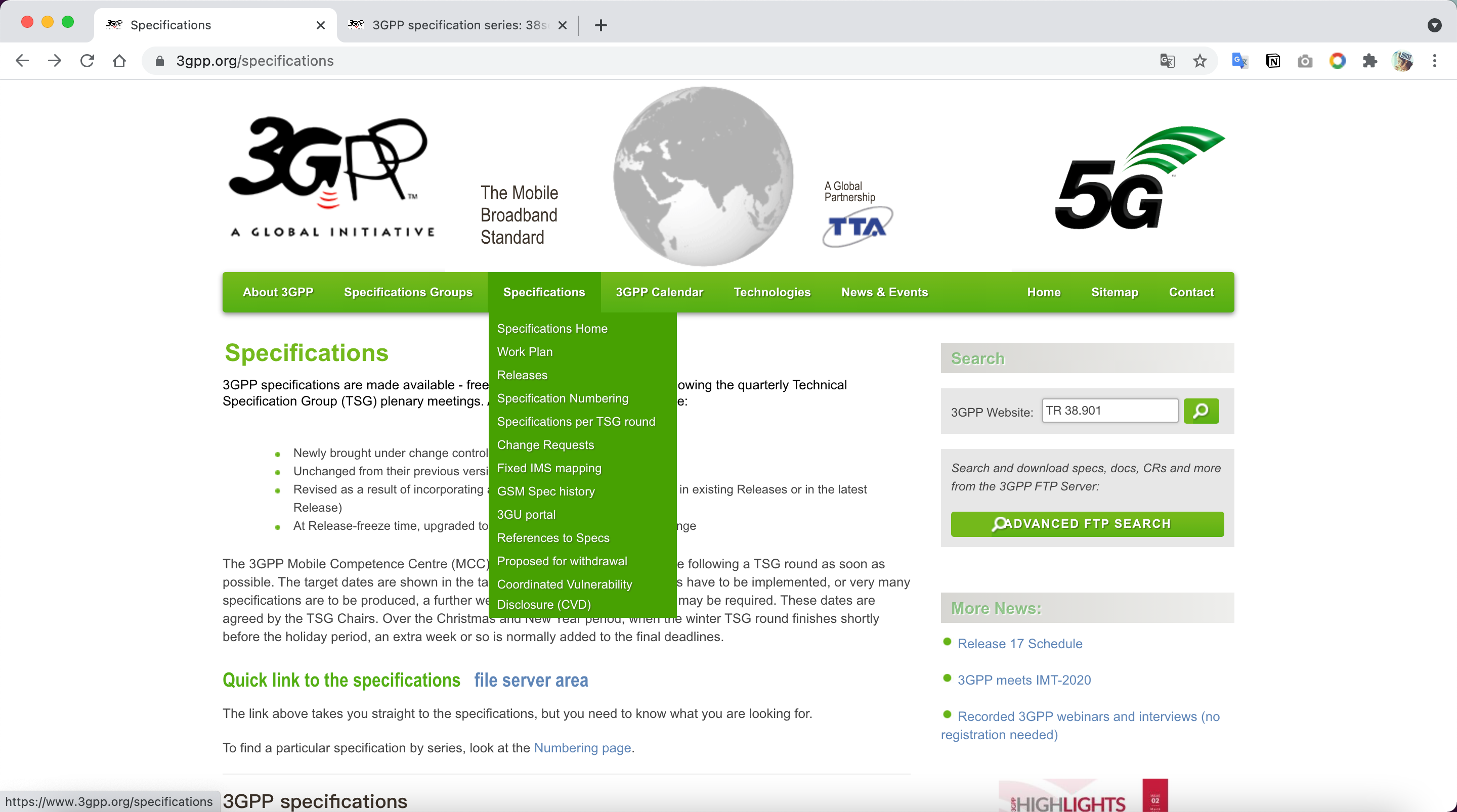Screen dimensions: 1457x812
Task: Open the News & Events menu
Action: [x=884, y=292]
